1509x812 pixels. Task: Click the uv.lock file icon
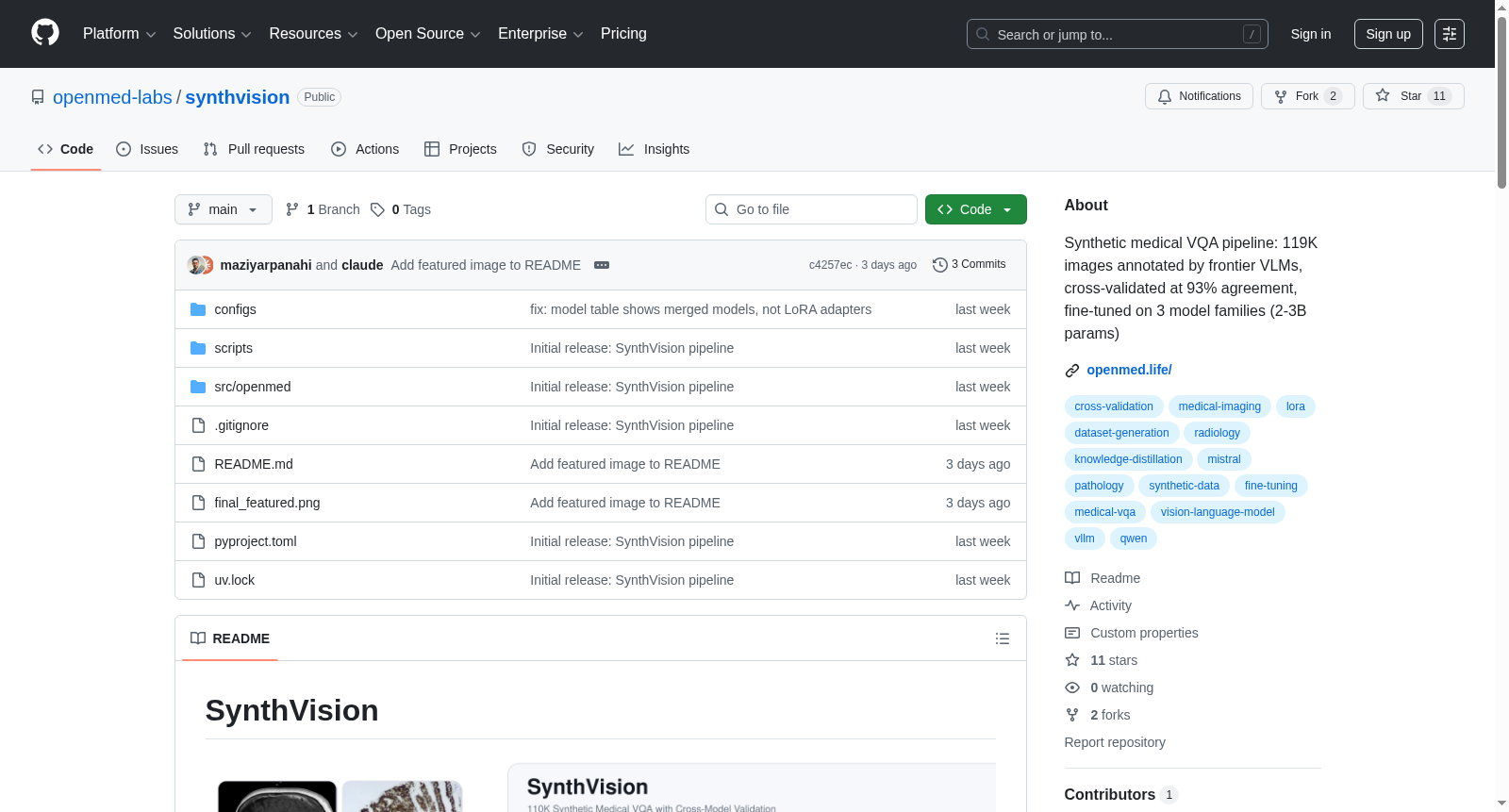coord(198,580)
